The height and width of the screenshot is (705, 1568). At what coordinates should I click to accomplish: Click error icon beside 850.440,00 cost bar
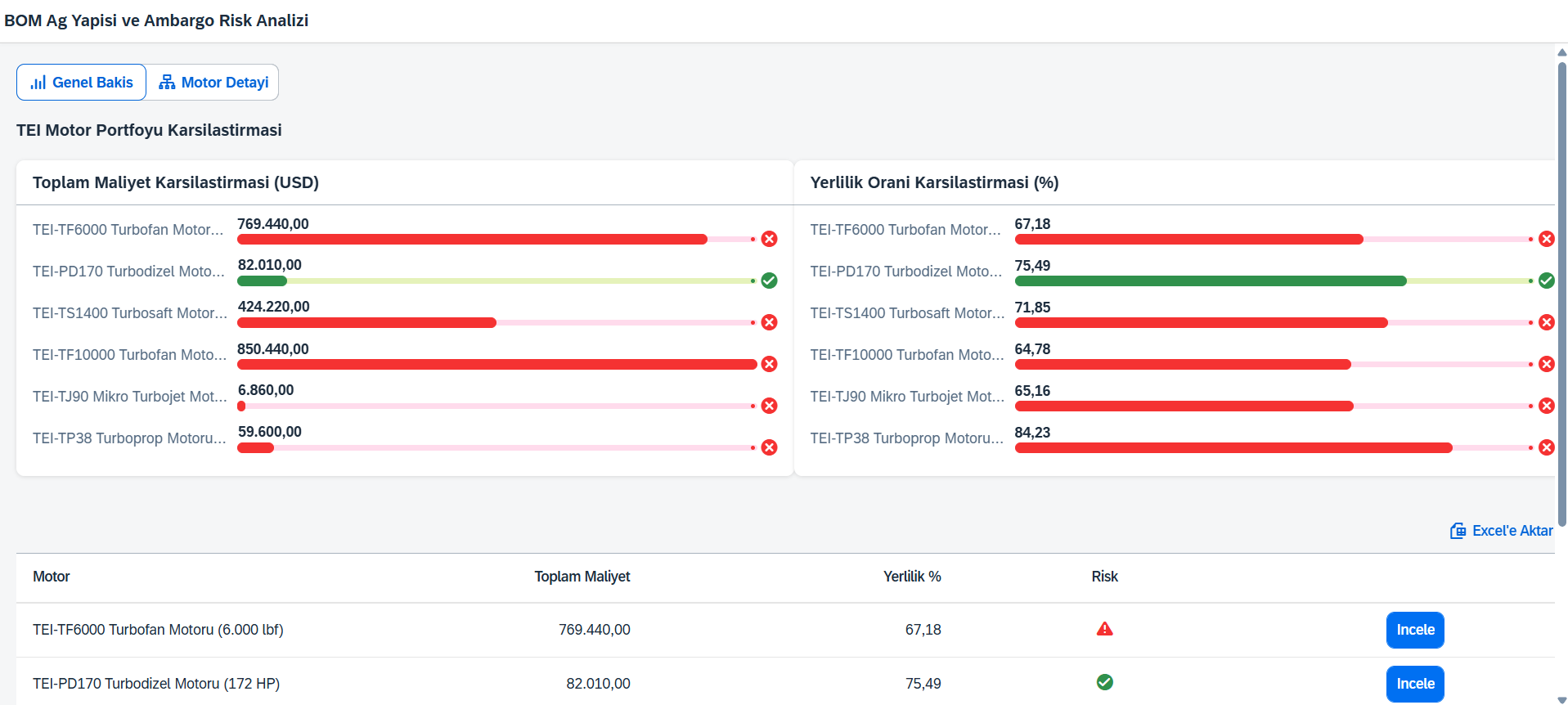pos(769,364)
